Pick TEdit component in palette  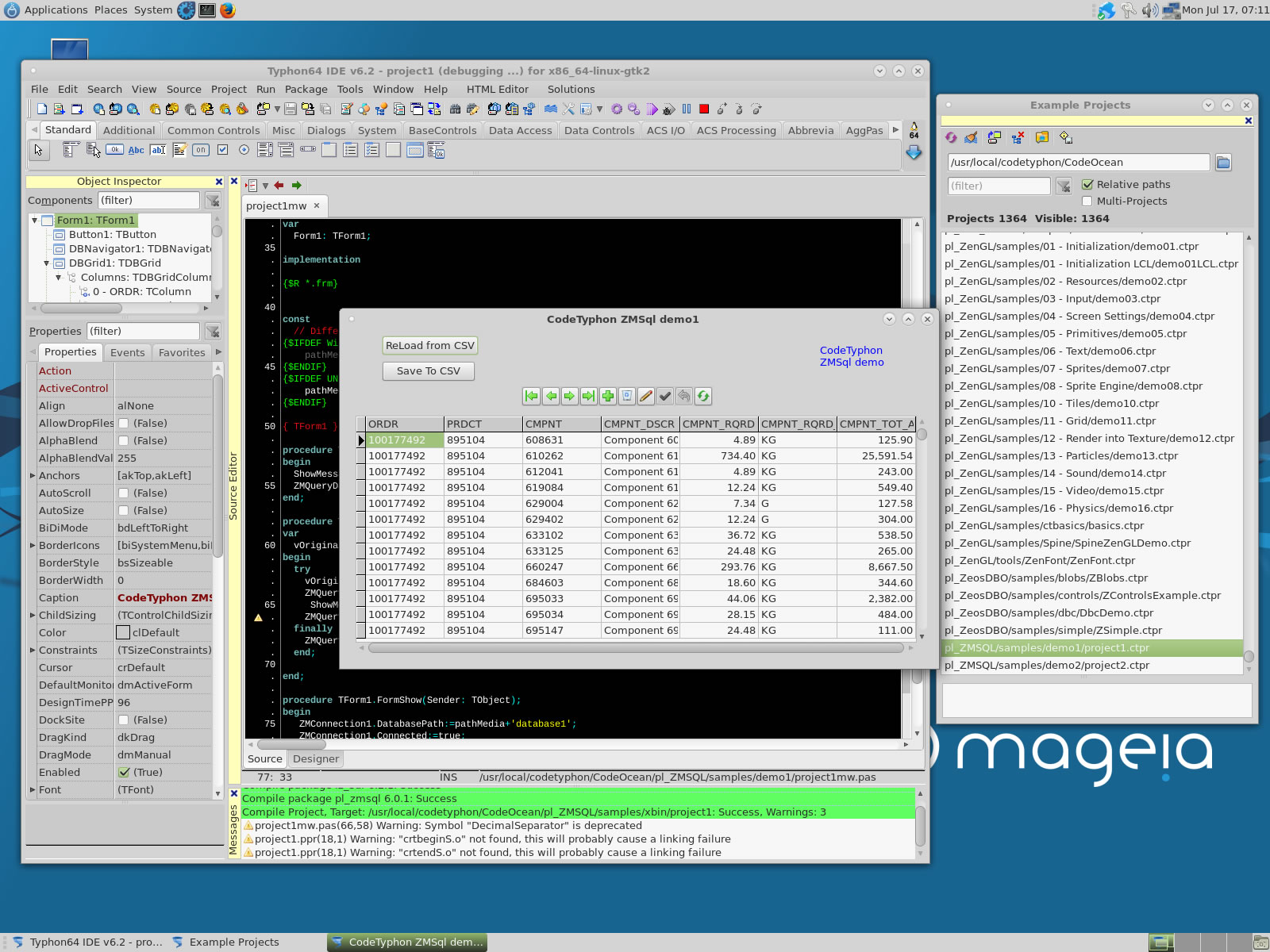click(158, 150)
